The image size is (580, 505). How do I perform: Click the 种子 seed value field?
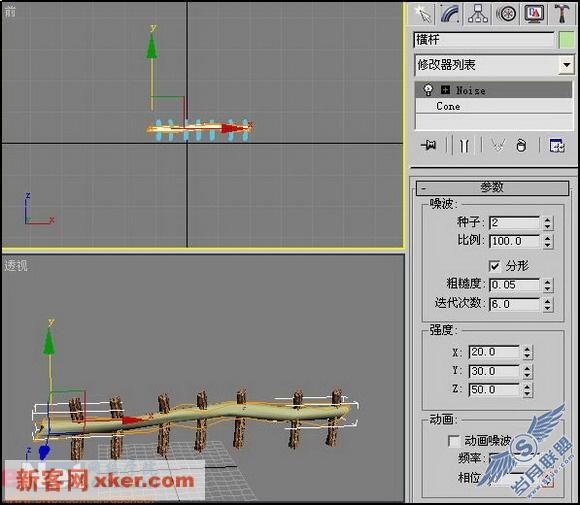(x=514, y=223)
